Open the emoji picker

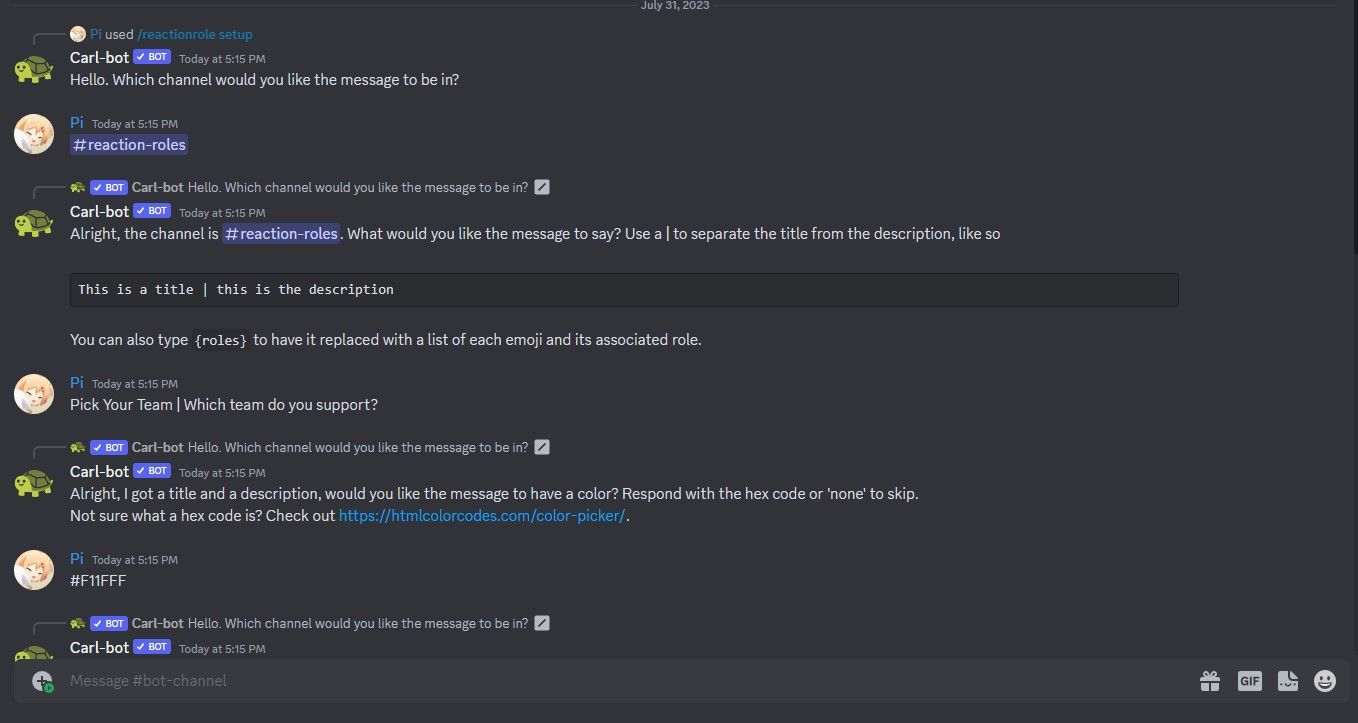(x=1324, y=681)
